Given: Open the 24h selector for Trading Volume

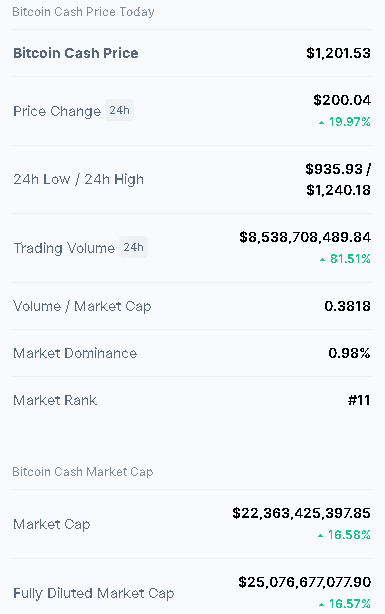Looking at the screenshot, I should click(134, 247).
